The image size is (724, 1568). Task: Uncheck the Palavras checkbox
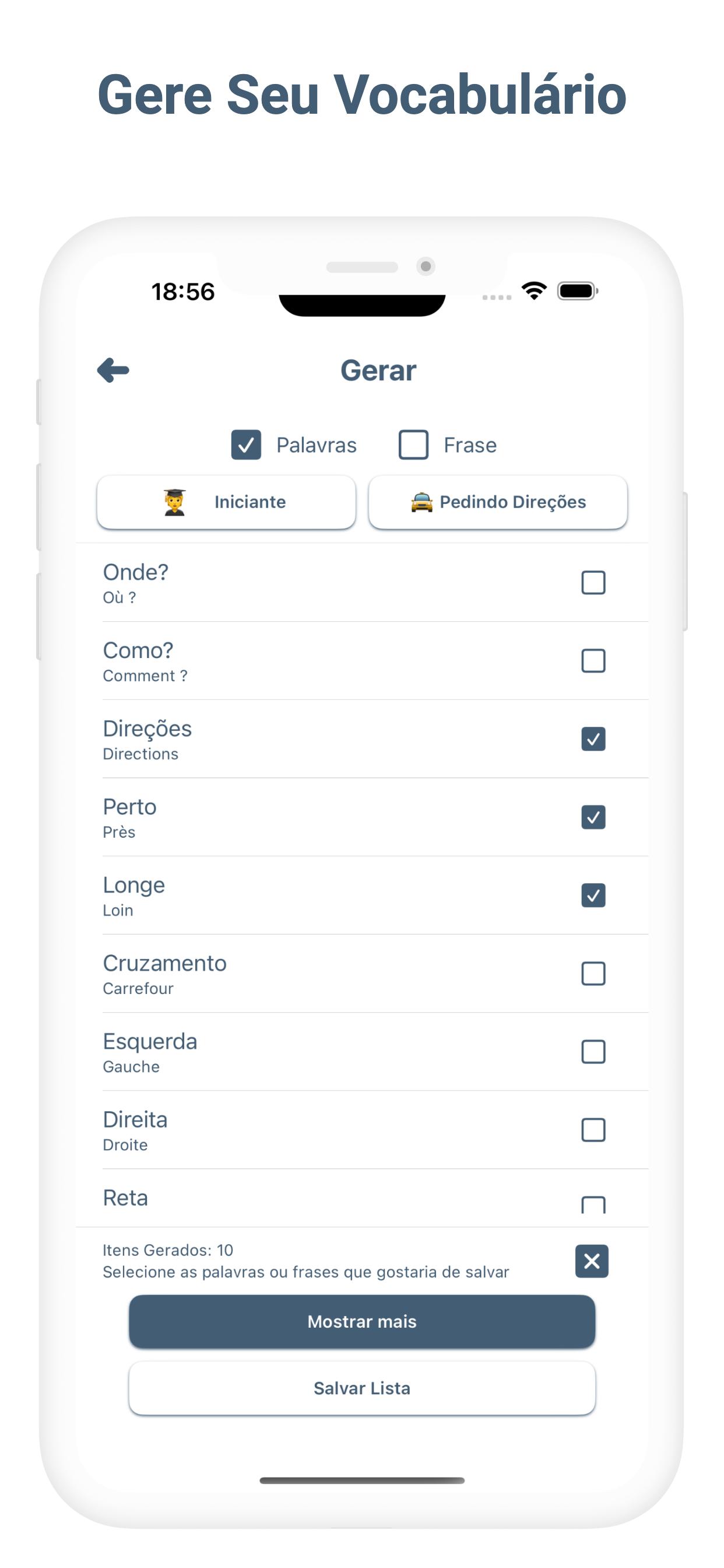point(246,445)
